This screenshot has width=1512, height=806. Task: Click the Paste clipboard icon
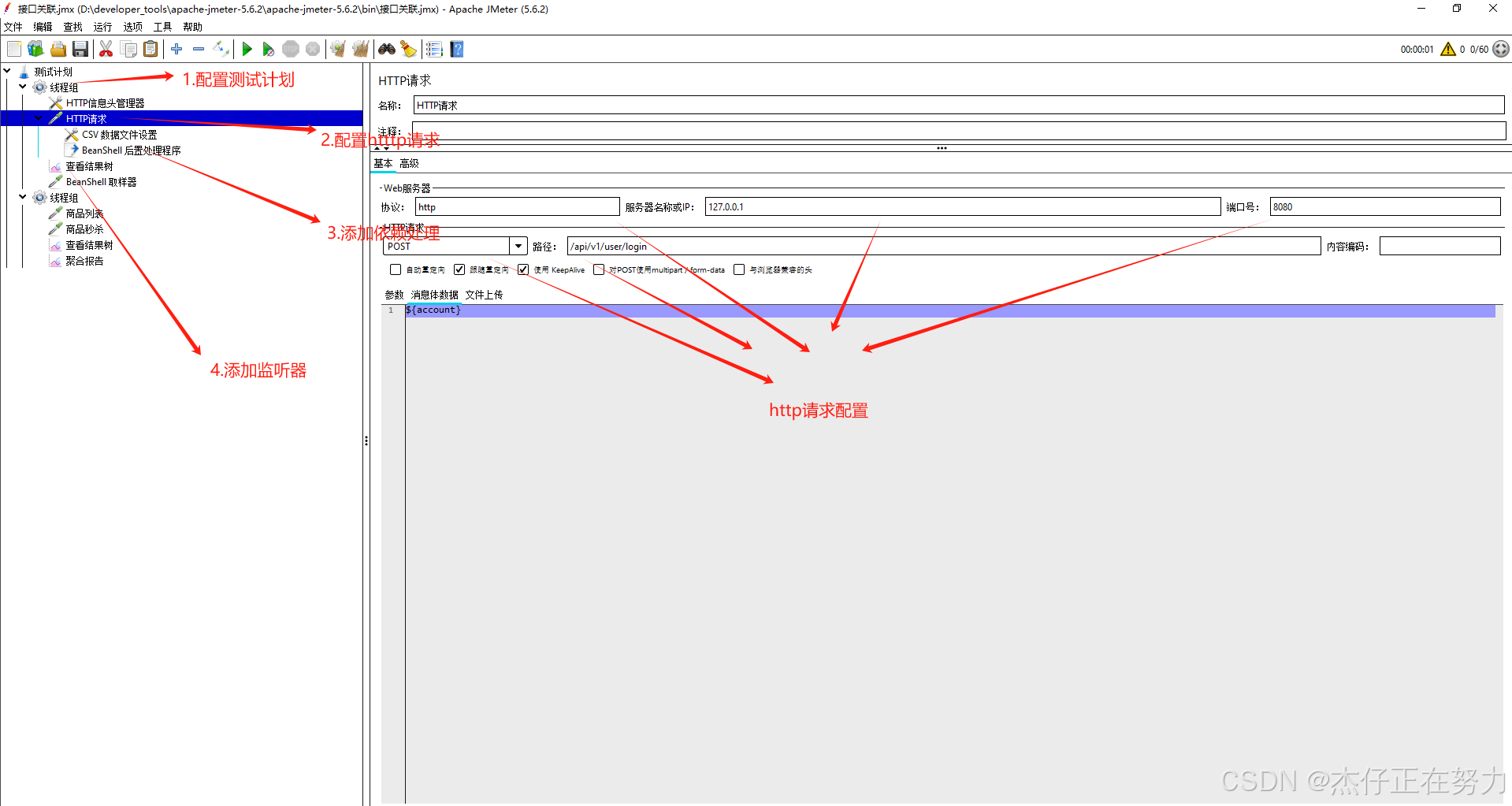click(x=150, y=49)
